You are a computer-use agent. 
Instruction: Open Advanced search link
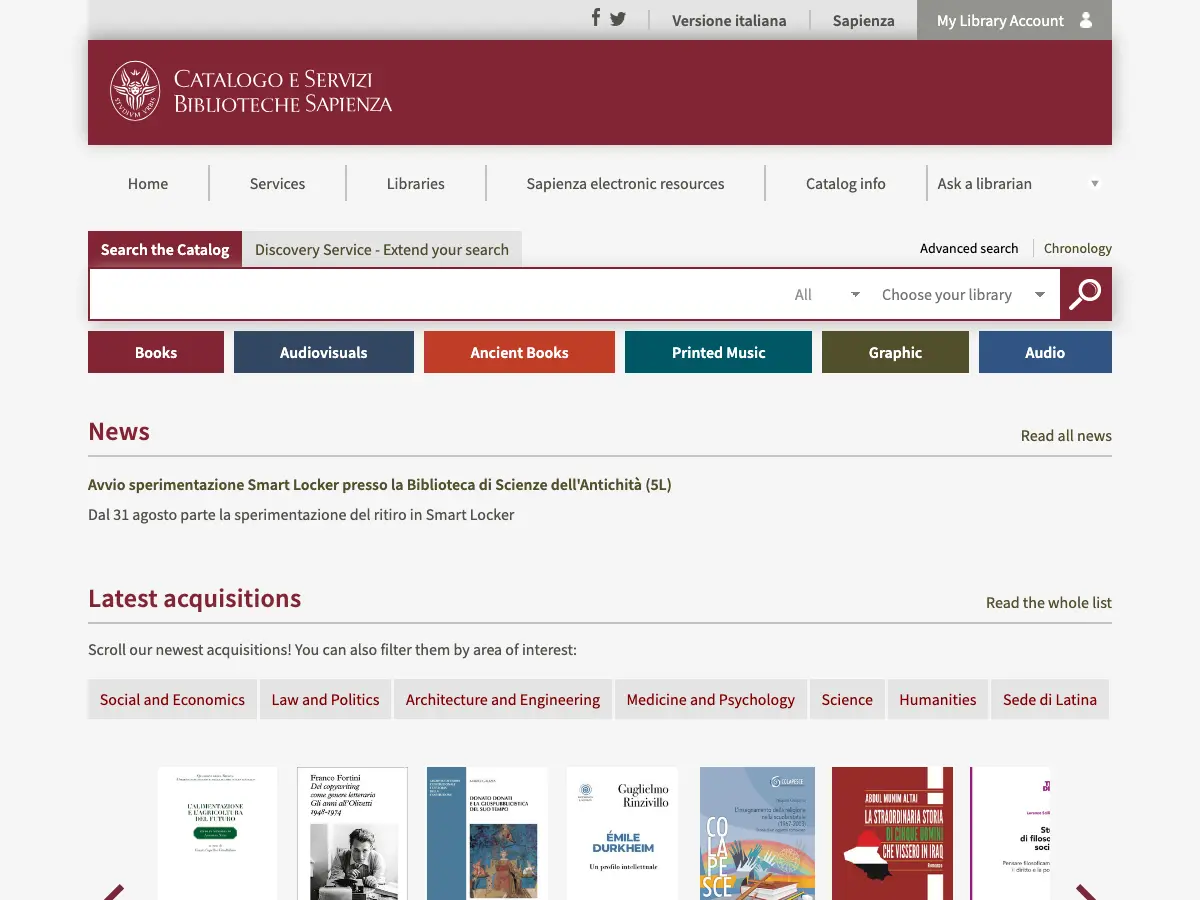tap(969, 249)
